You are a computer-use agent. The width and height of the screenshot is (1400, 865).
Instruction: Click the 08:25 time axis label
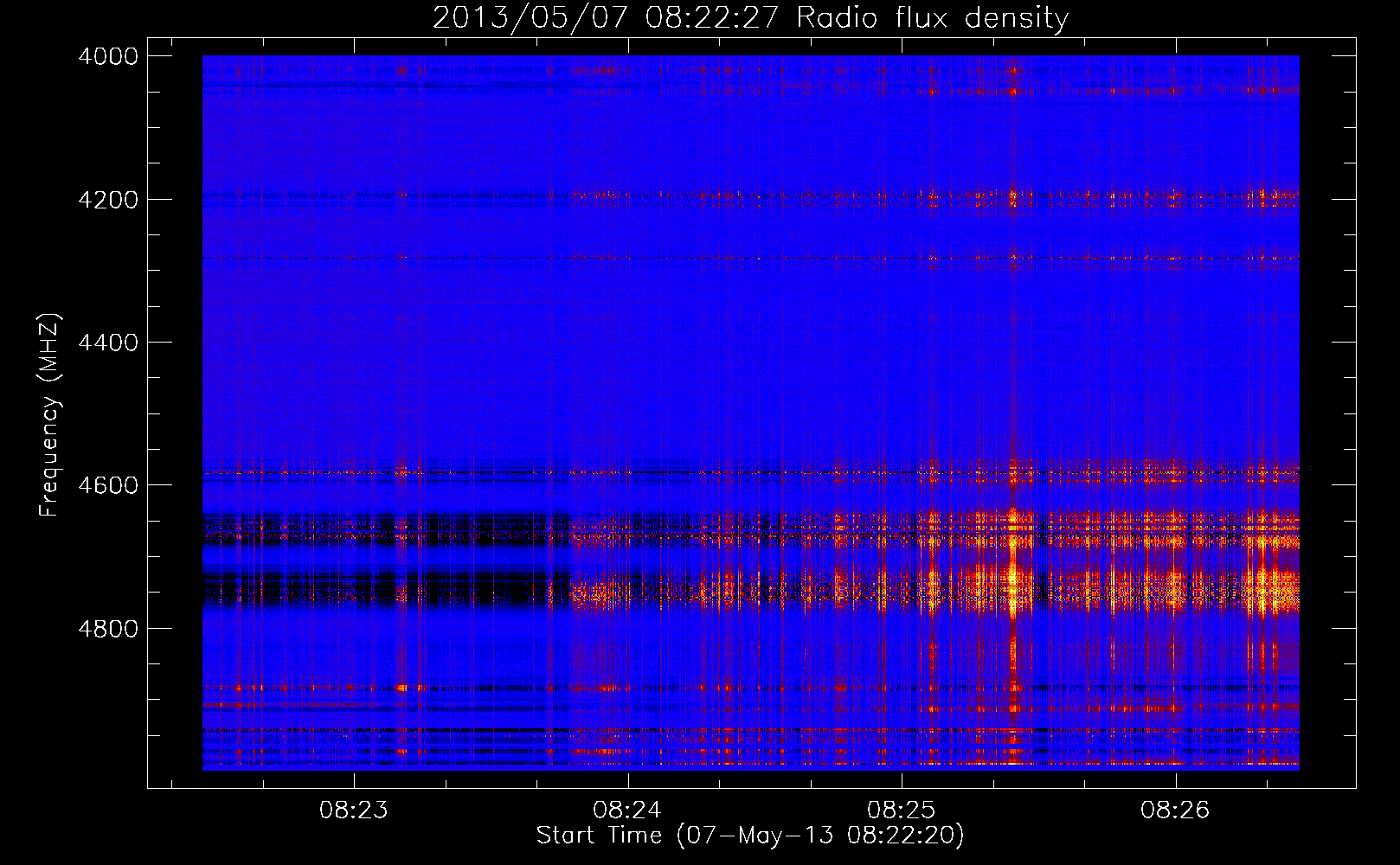click(x=902, y=811)
